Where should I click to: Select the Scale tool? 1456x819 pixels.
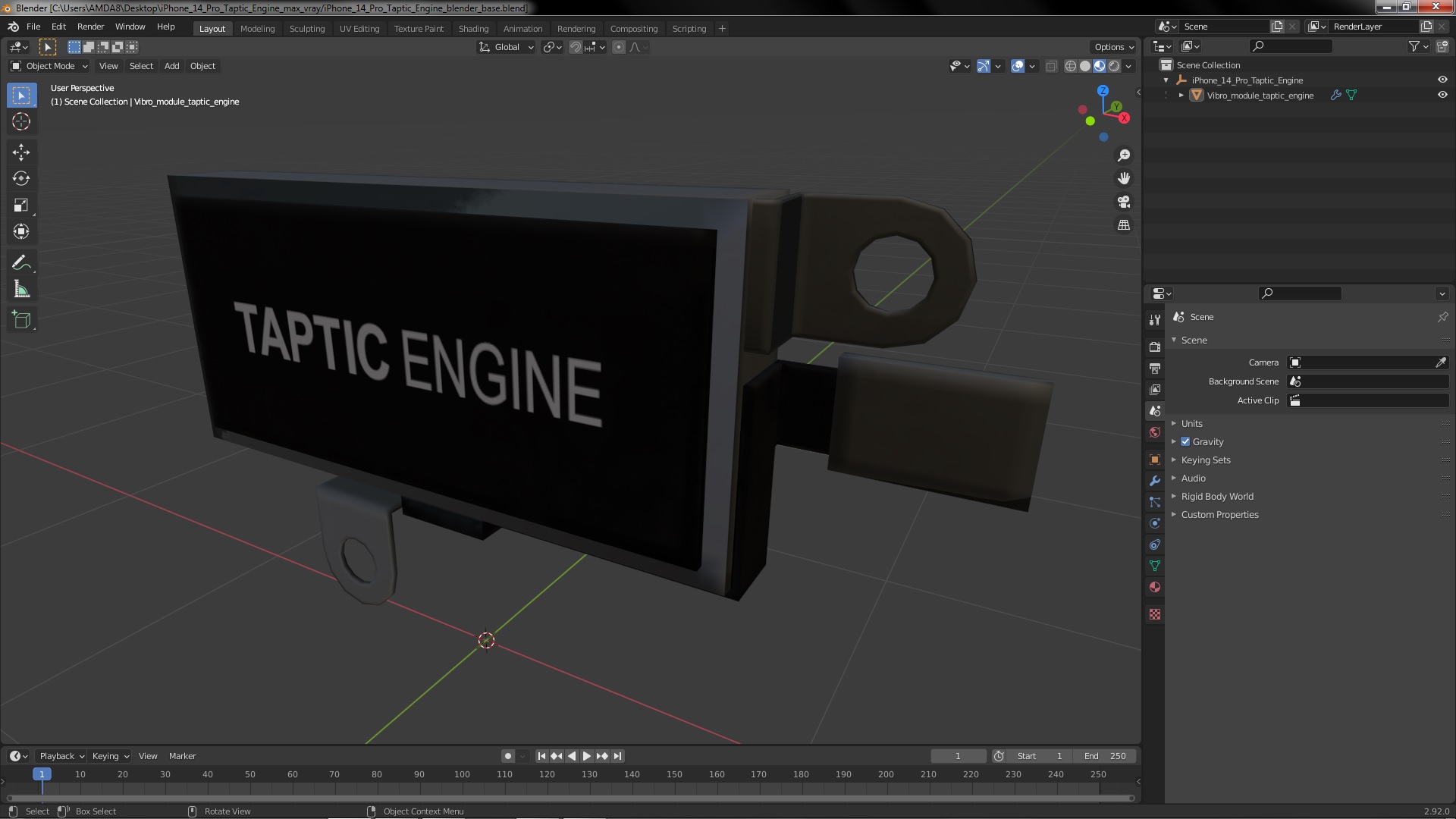coord(21,206)
